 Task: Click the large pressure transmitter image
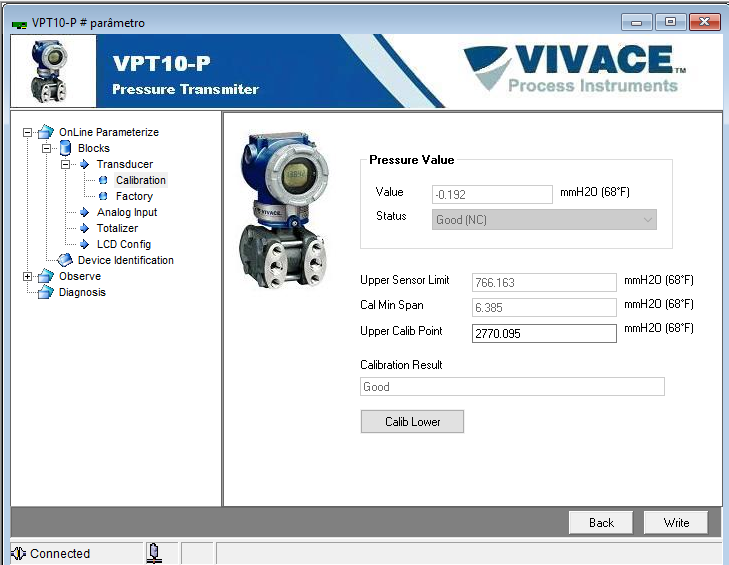(x=283, y=209)
